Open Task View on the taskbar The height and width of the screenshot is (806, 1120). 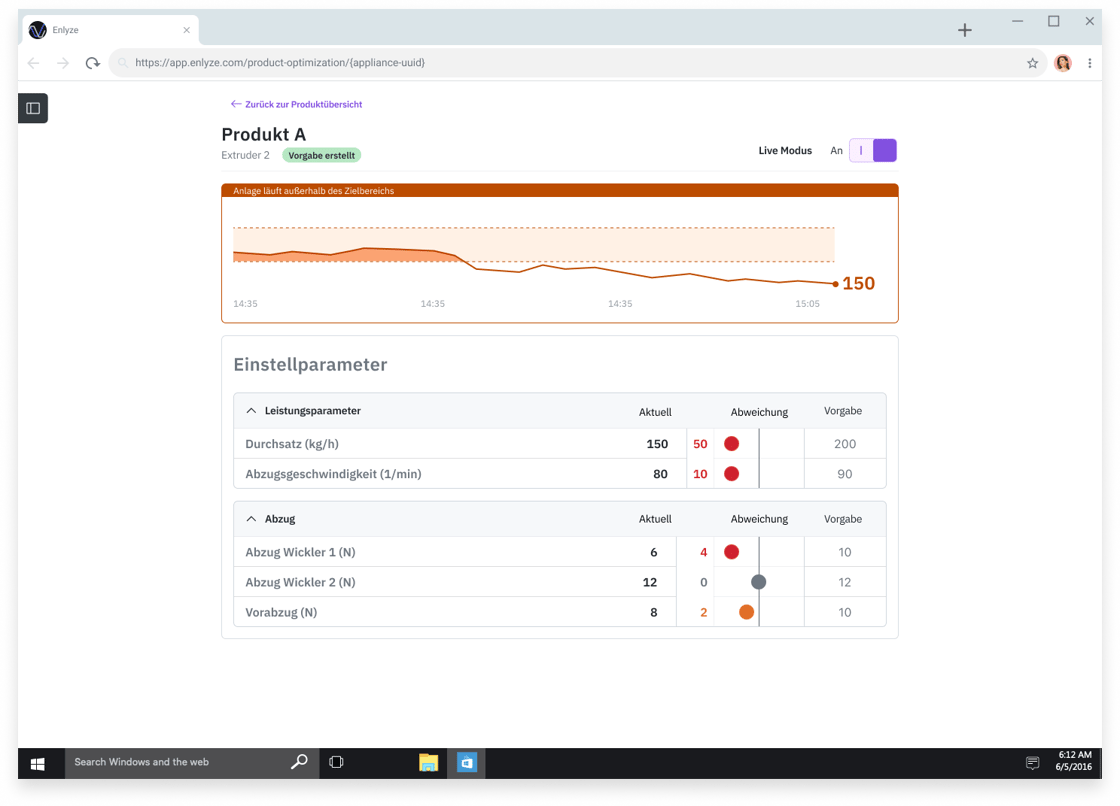(x=336, y=762)
